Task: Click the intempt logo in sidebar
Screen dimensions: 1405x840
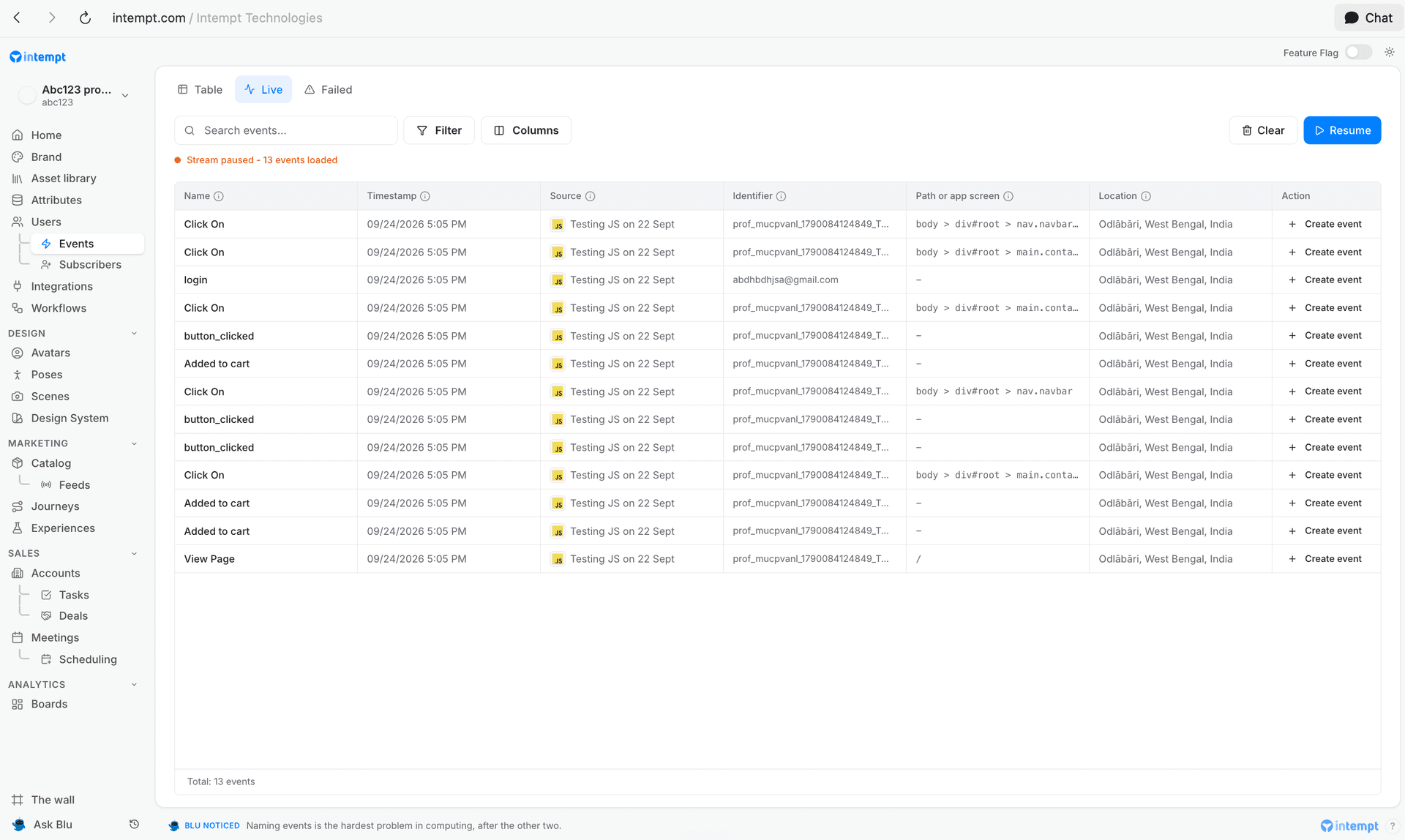Action: (37, 57)
